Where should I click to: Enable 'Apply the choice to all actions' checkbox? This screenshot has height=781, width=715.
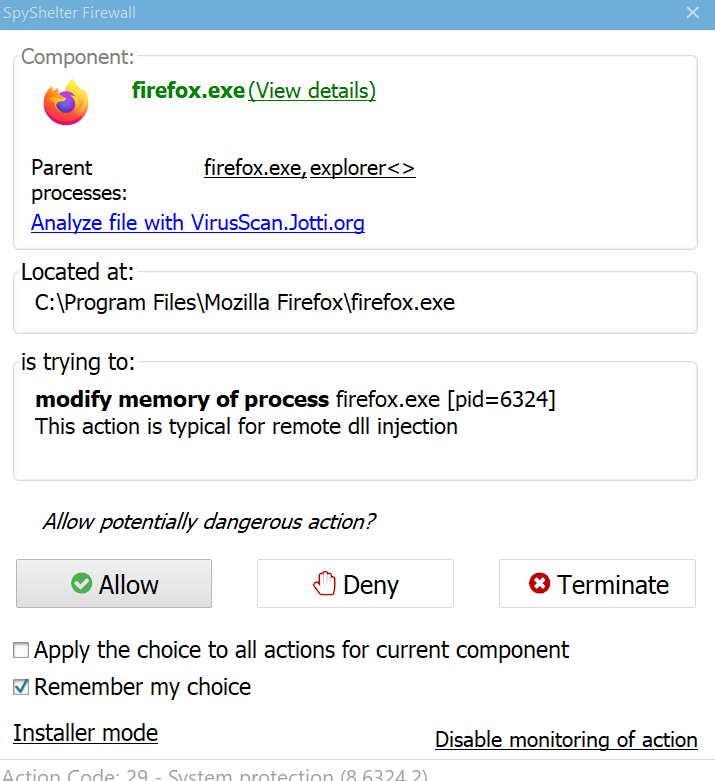(x=21, y=651)
